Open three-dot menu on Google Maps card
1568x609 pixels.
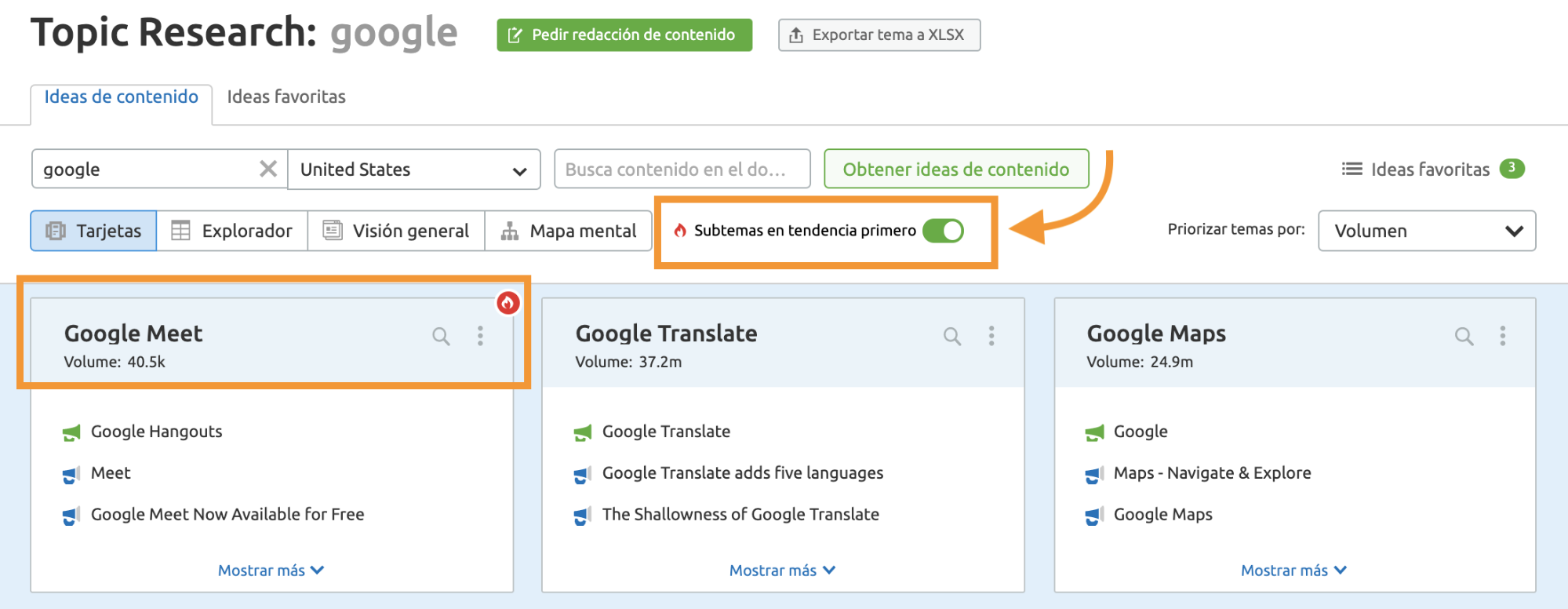(1503, 336)
